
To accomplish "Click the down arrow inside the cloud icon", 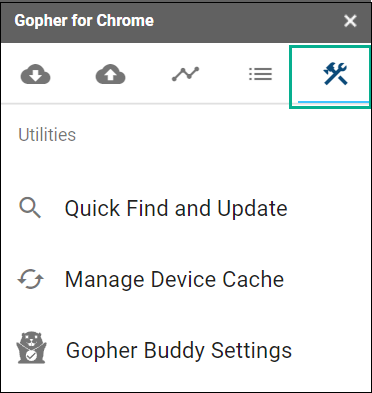I will [x=35, y=75].
